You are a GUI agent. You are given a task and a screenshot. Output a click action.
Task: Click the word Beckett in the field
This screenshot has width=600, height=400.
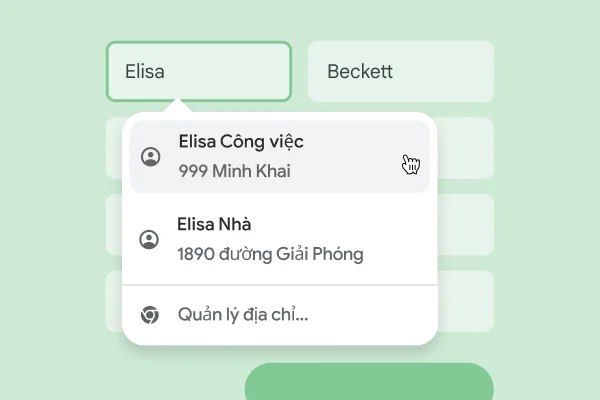pyautogui.click(x=360, y=72)
